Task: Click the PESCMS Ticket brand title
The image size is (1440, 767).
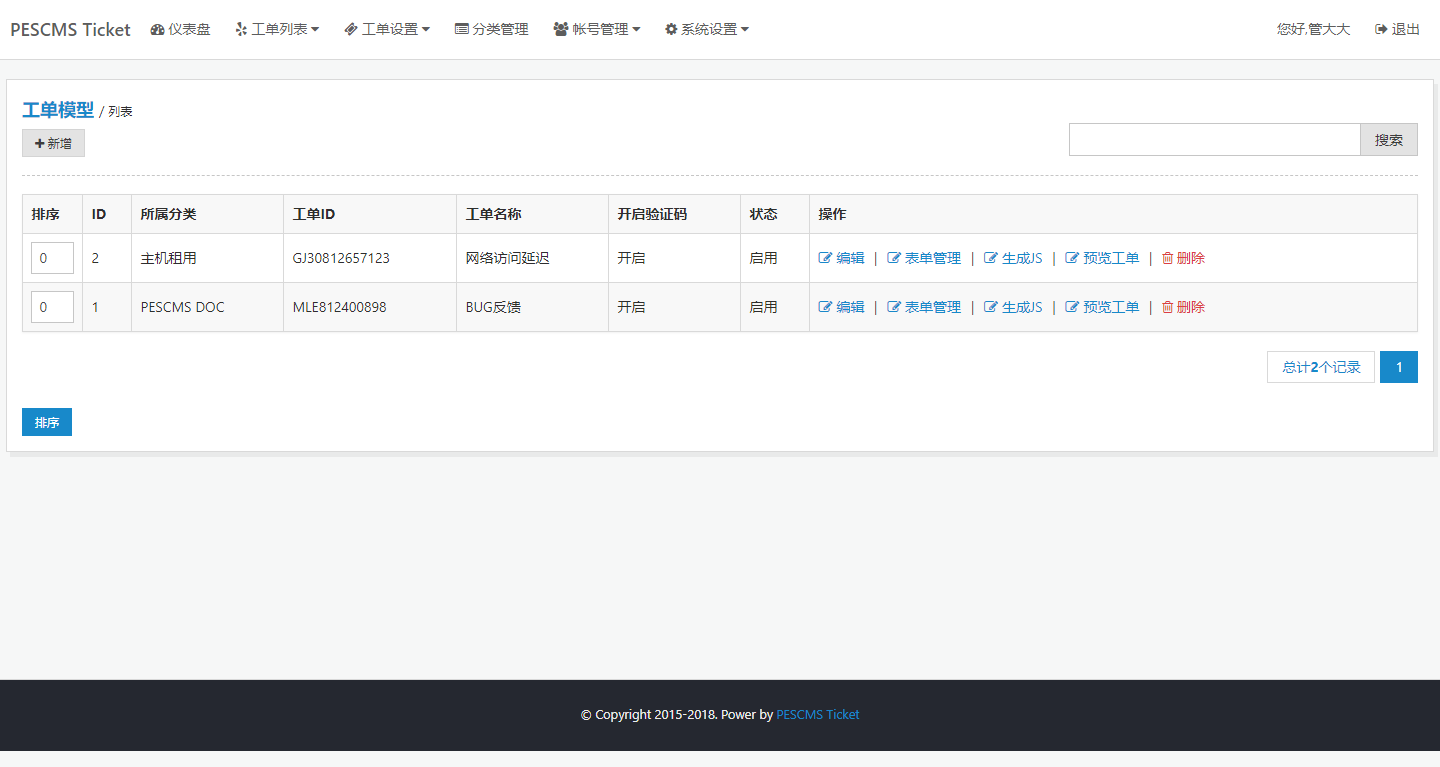Action: [x=70, y=30]
